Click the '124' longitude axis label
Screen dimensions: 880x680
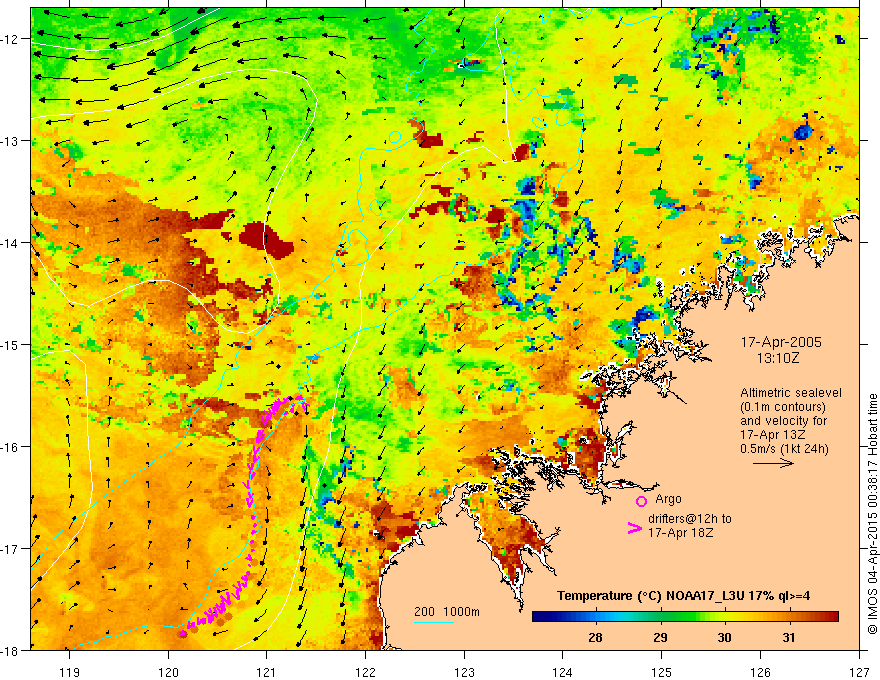(563, 673)
